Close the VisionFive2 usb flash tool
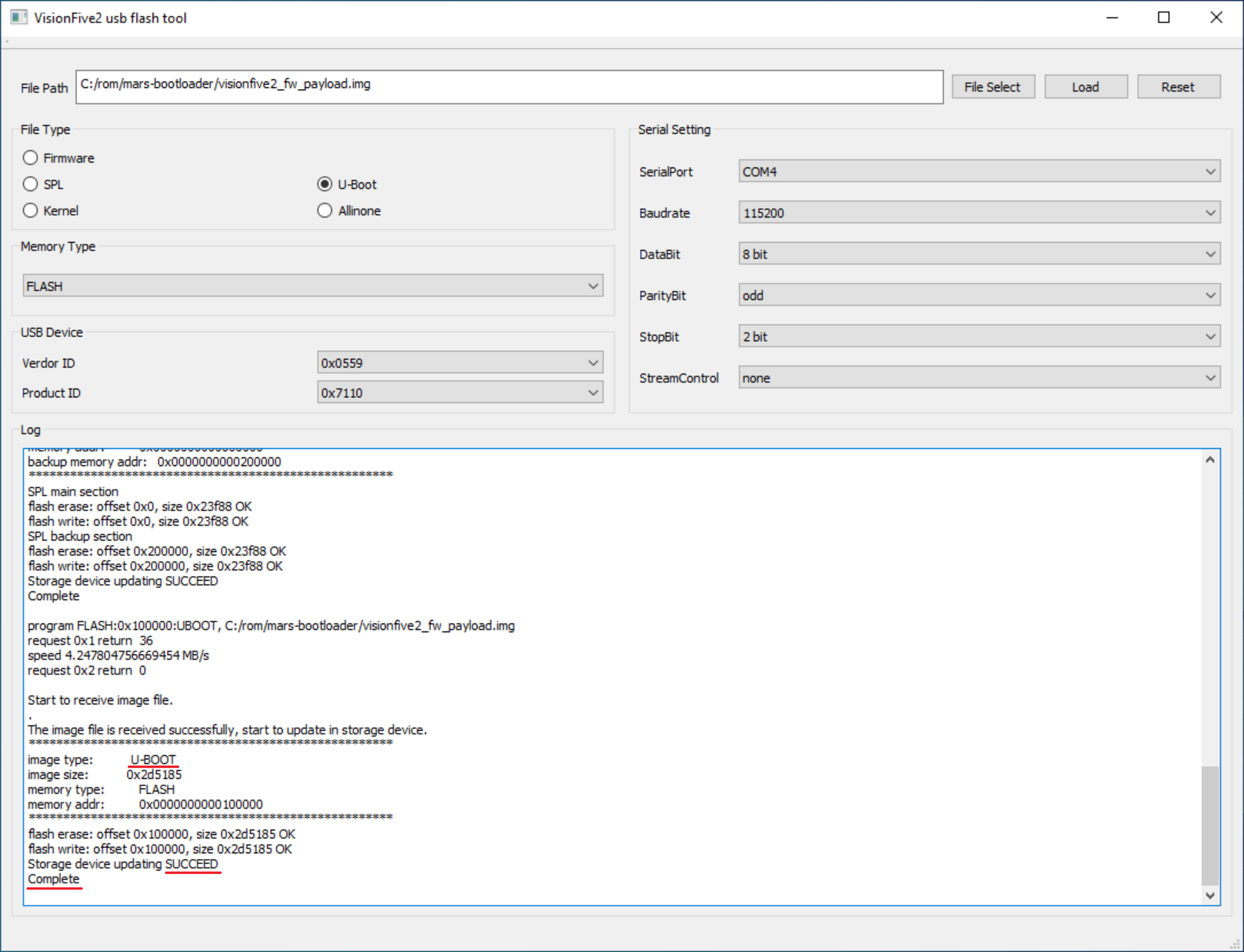 pos(1216,18)
